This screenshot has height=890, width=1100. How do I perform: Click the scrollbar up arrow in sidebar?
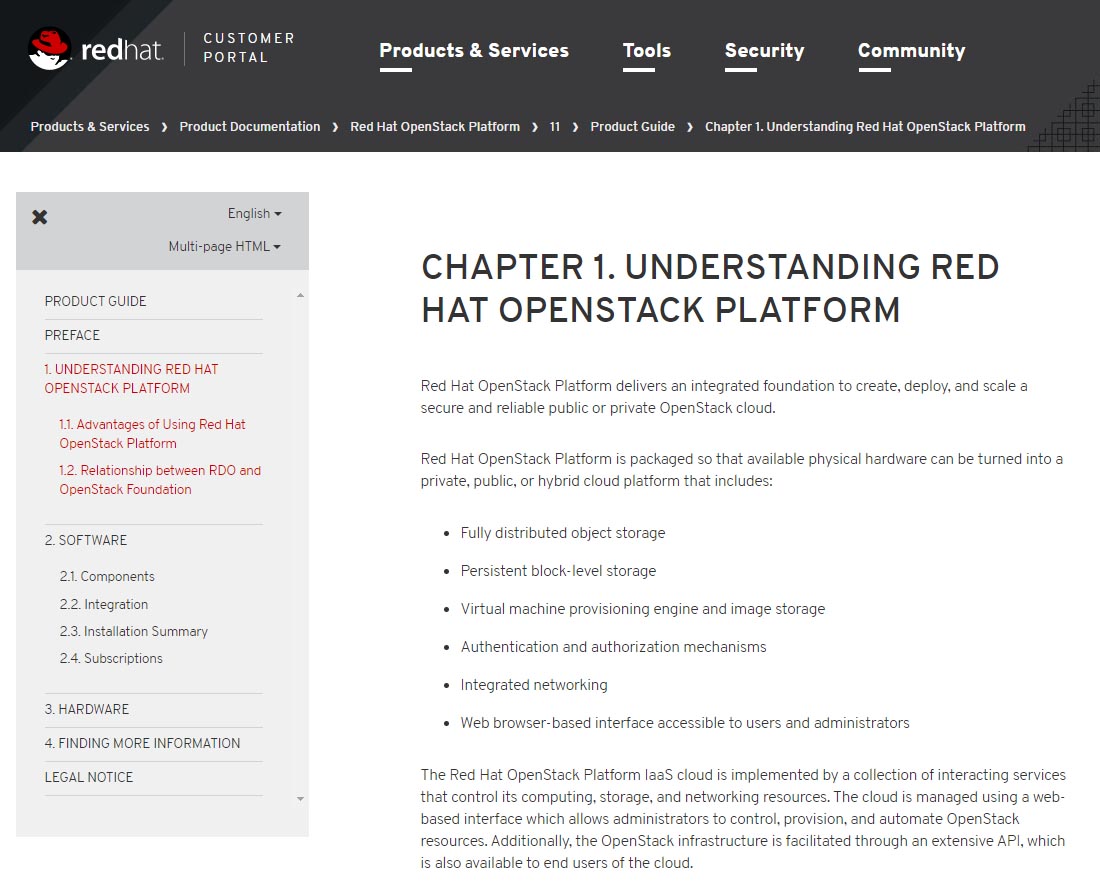[x=300, y=295]
